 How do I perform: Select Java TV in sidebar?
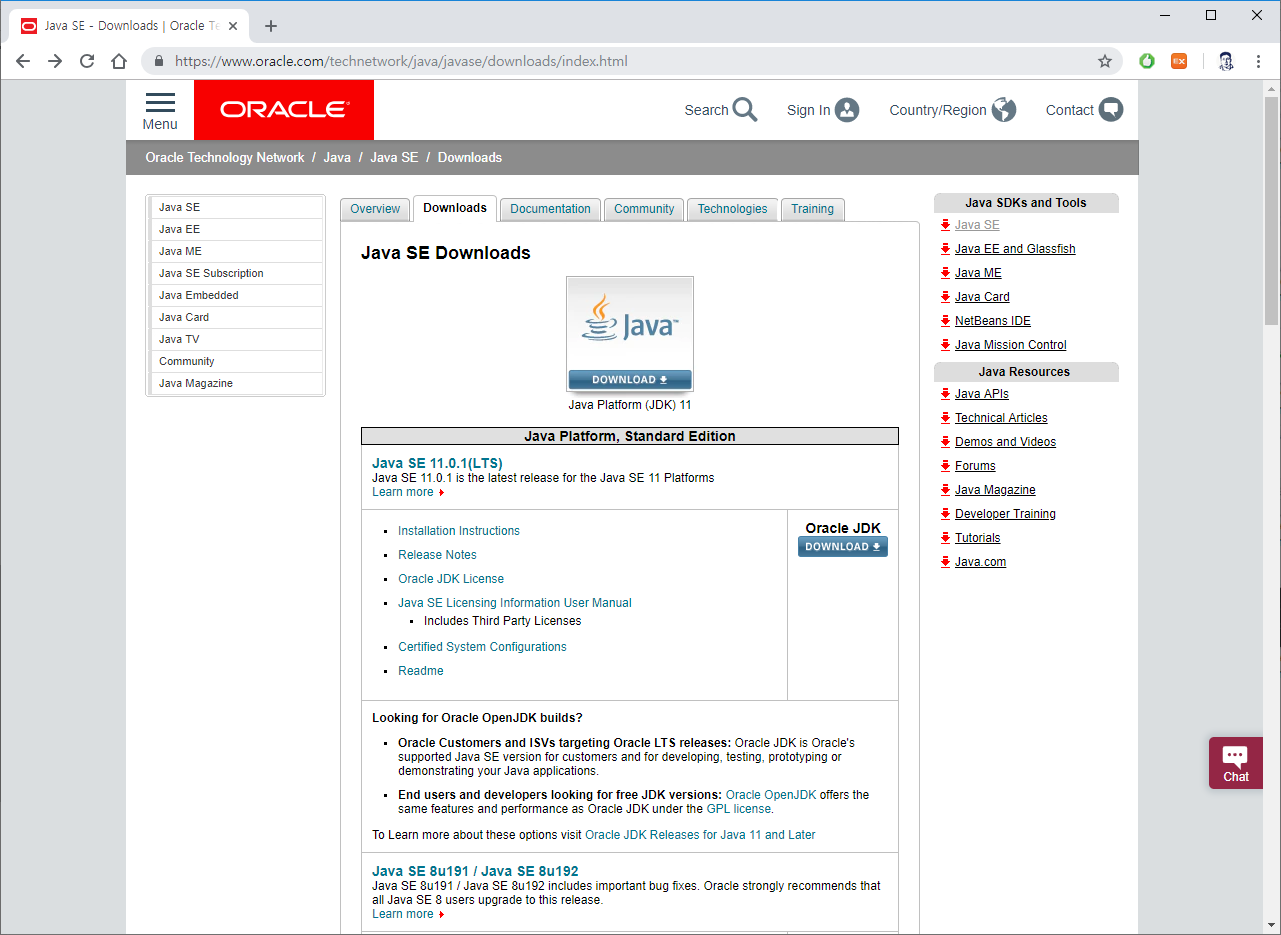[x=237, y=339]
